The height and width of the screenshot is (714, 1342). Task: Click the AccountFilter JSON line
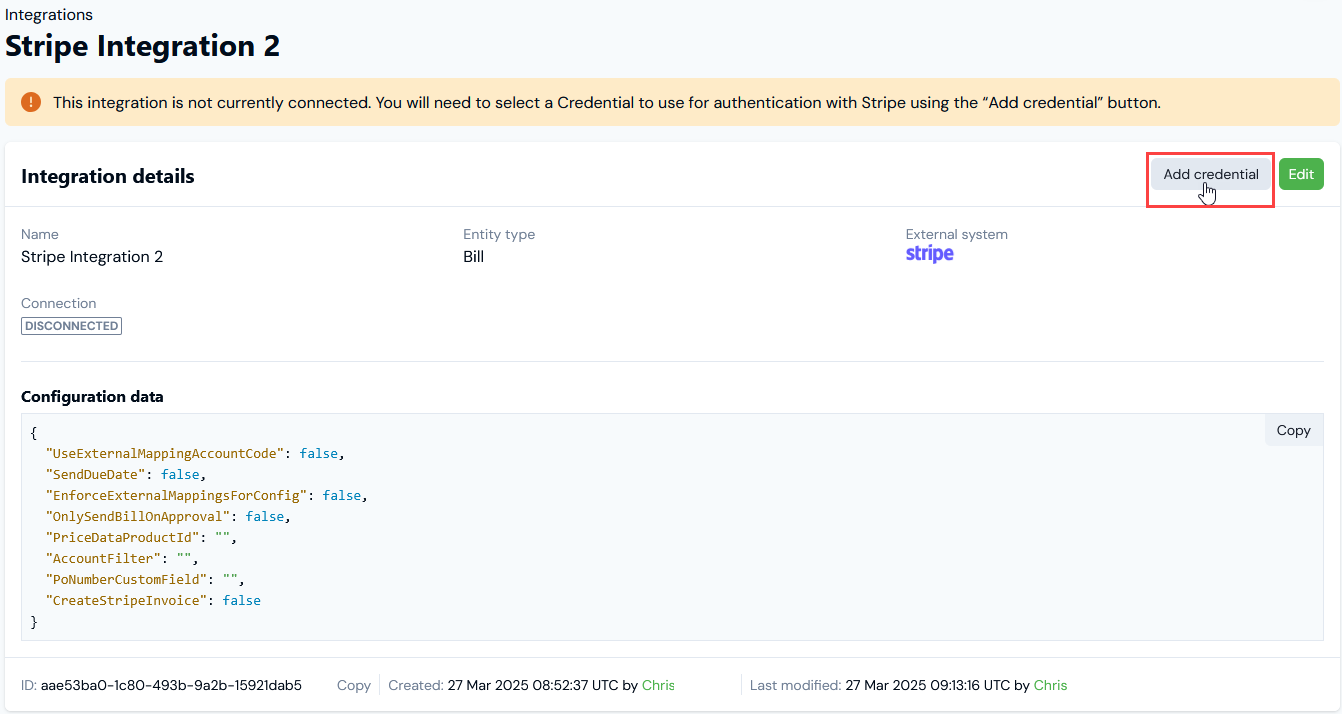pyautogui.click(x=122, y=558)
